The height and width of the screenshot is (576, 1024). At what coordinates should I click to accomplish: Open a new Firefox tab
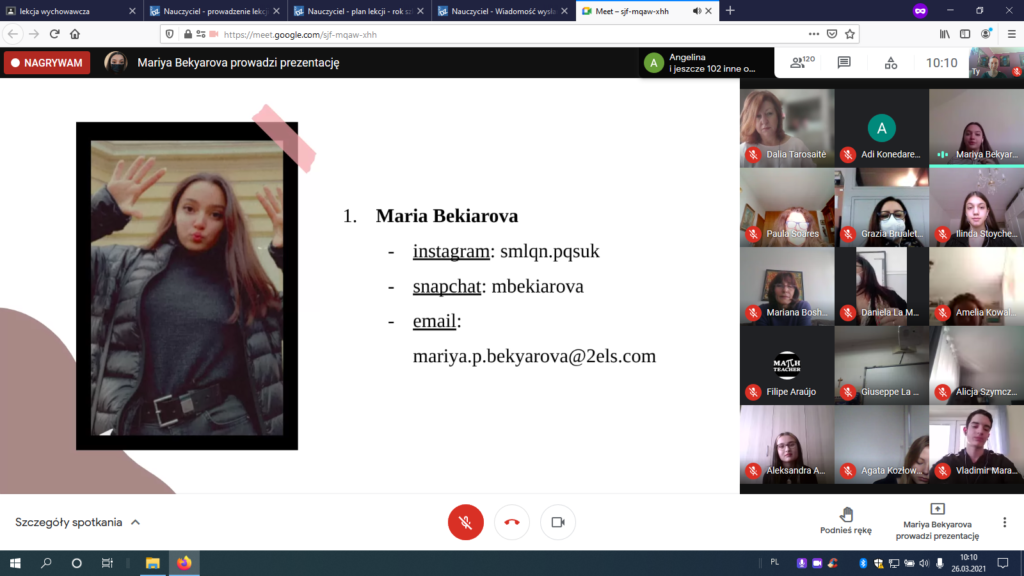pyautogui.click(x=730, y=10)
